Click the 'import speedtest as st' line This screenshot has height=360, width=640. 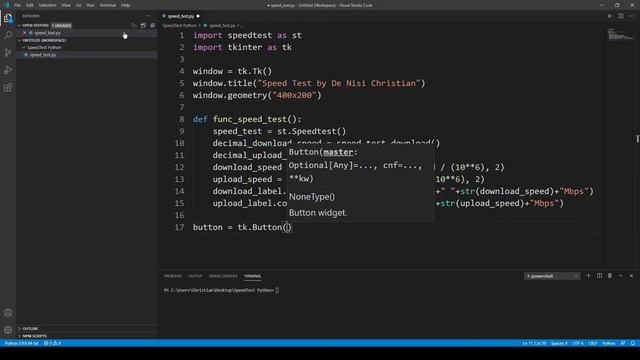click(x=247, y=35)
